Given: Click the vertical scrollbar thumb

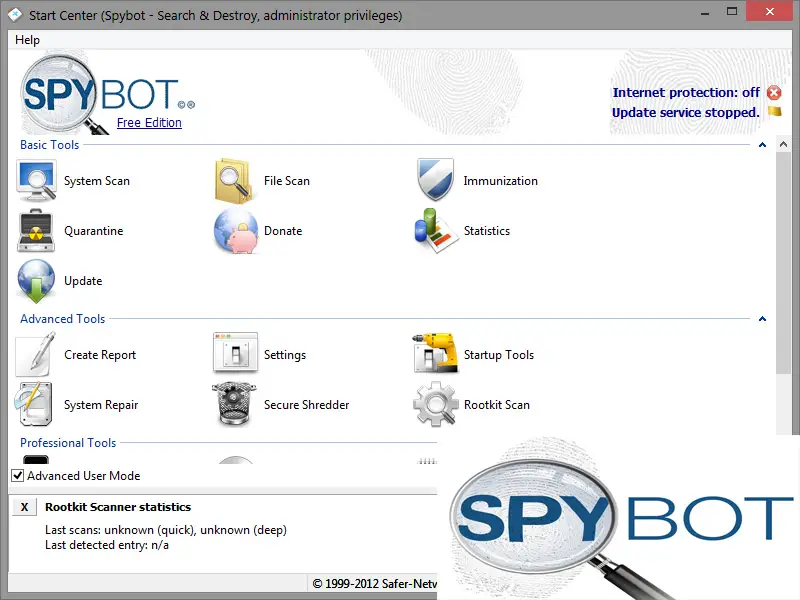Looking at the screenshot, I should 783,263.
